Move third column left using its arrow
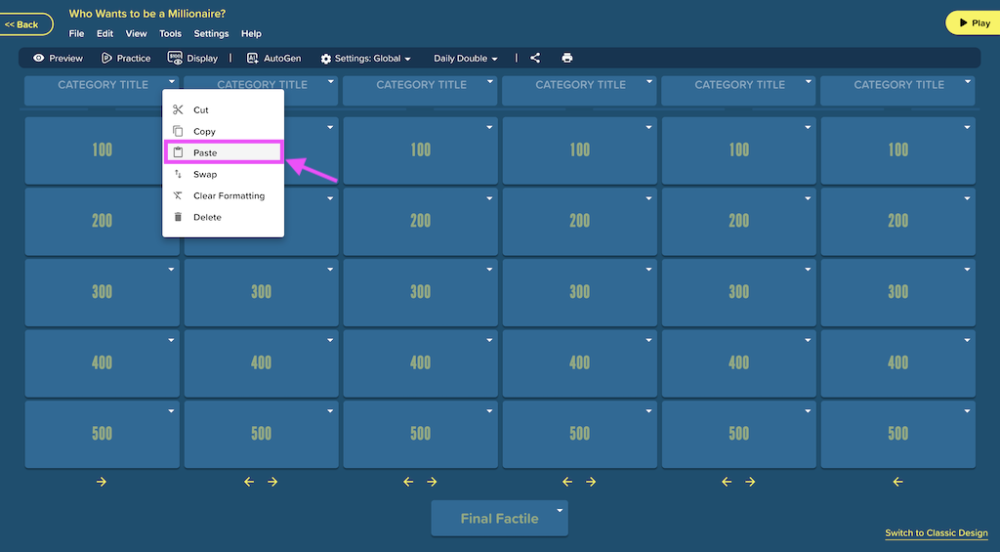This screenshot has width=1000, height=552. point(409,482)
